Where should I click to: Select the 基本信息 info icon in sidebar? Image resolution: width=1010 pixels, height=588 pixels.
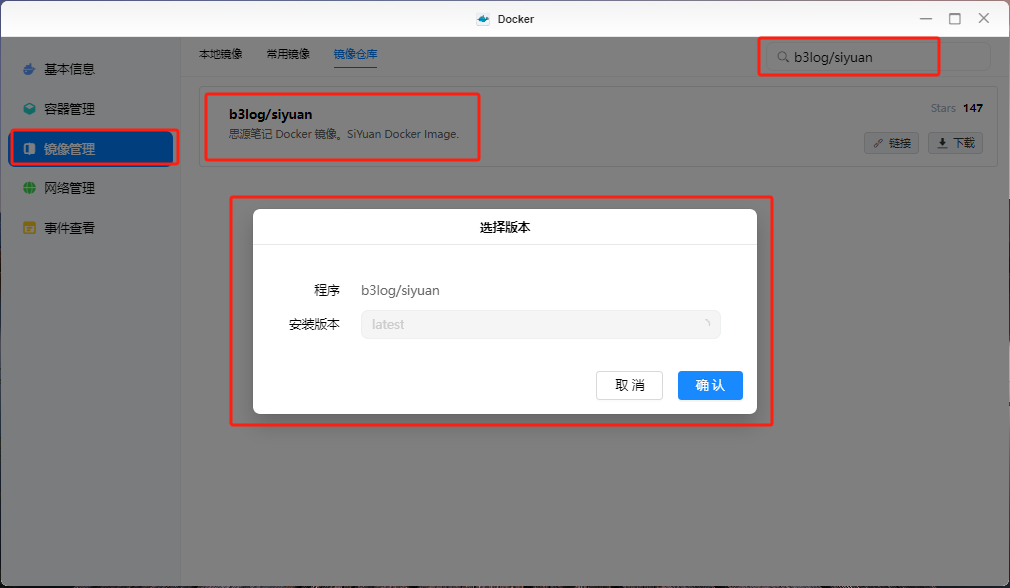[27, 69]
